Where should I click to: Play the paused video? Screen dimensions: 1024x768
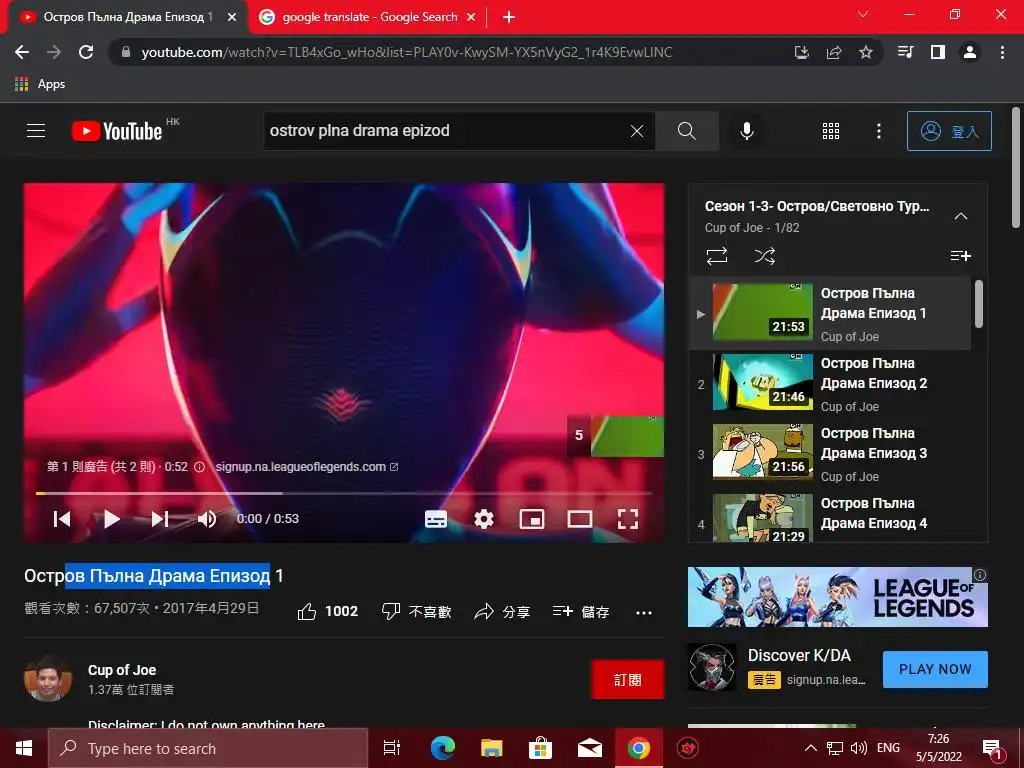tap(112, 519)
